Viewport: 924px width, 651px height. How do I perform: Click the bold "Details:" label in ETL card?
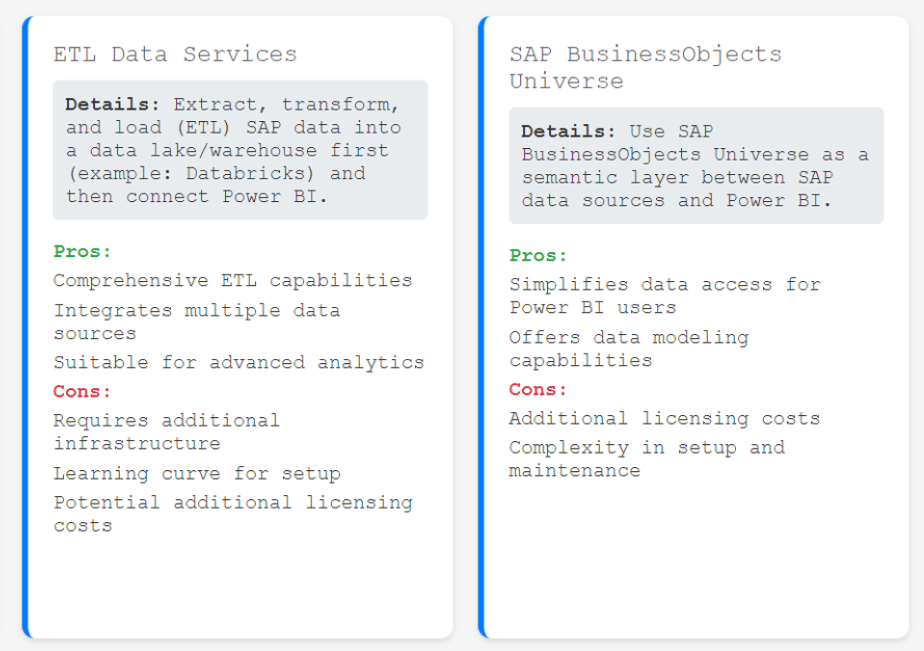click(113, 104)
